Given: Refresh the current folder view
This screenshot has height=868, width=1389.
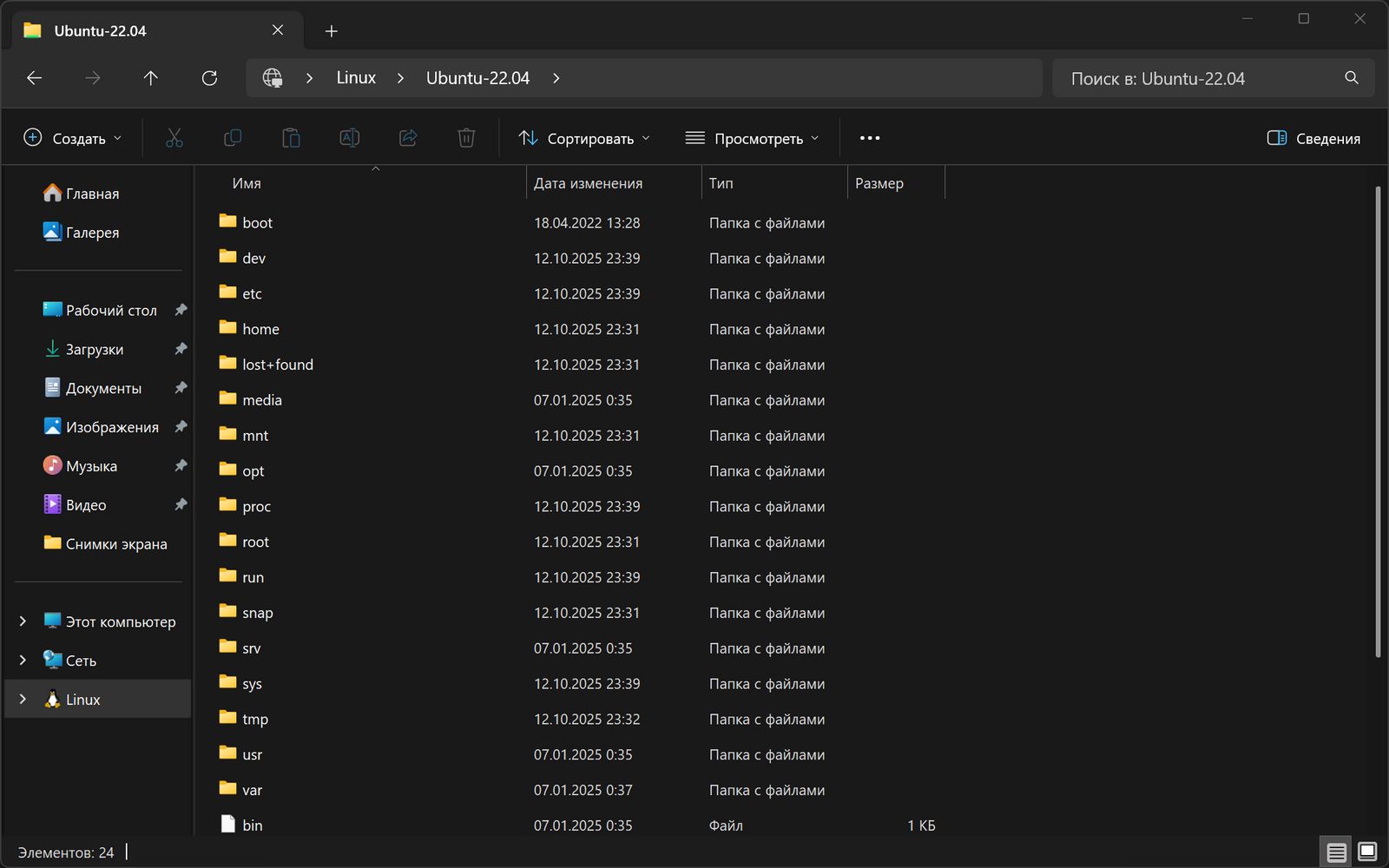Looking at the screenshot, I should click(209, 78).
